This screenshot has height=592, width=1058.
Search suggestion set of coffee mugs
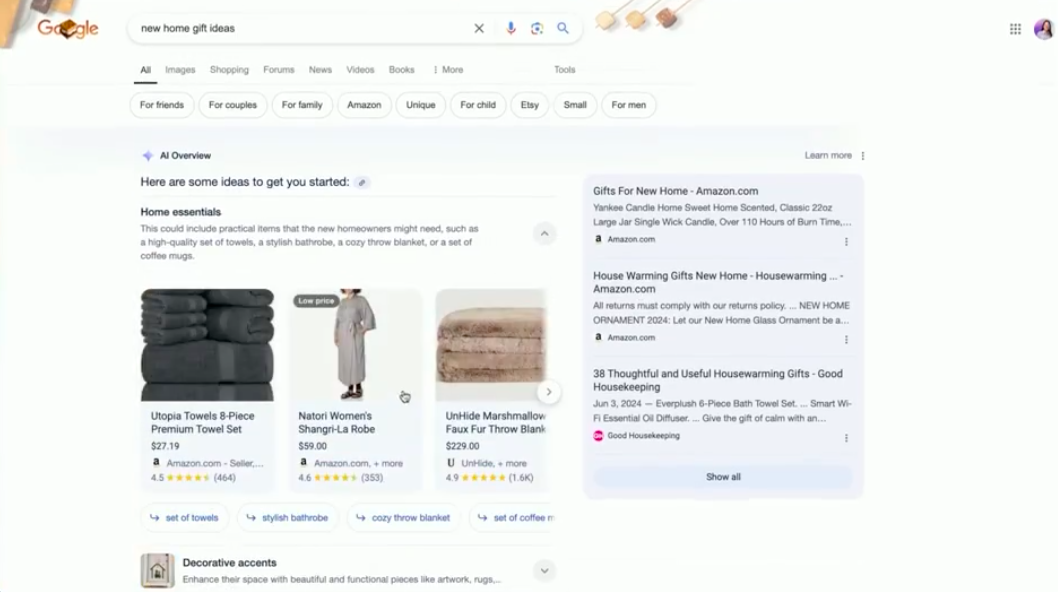click(x=511, y=518)
